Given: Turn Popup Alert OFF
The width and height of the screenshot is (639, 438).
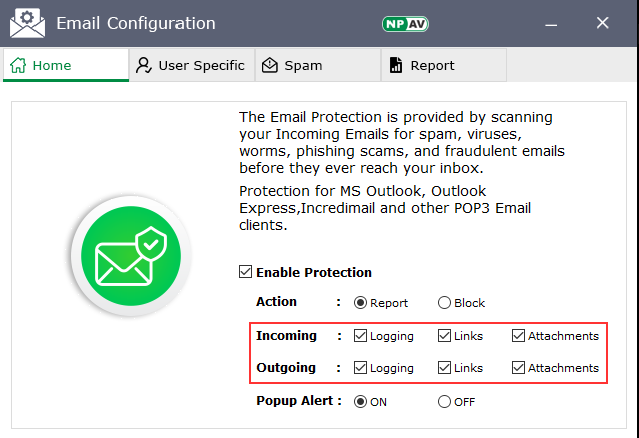Looking at the screenshot, I should tap(444, 402).
